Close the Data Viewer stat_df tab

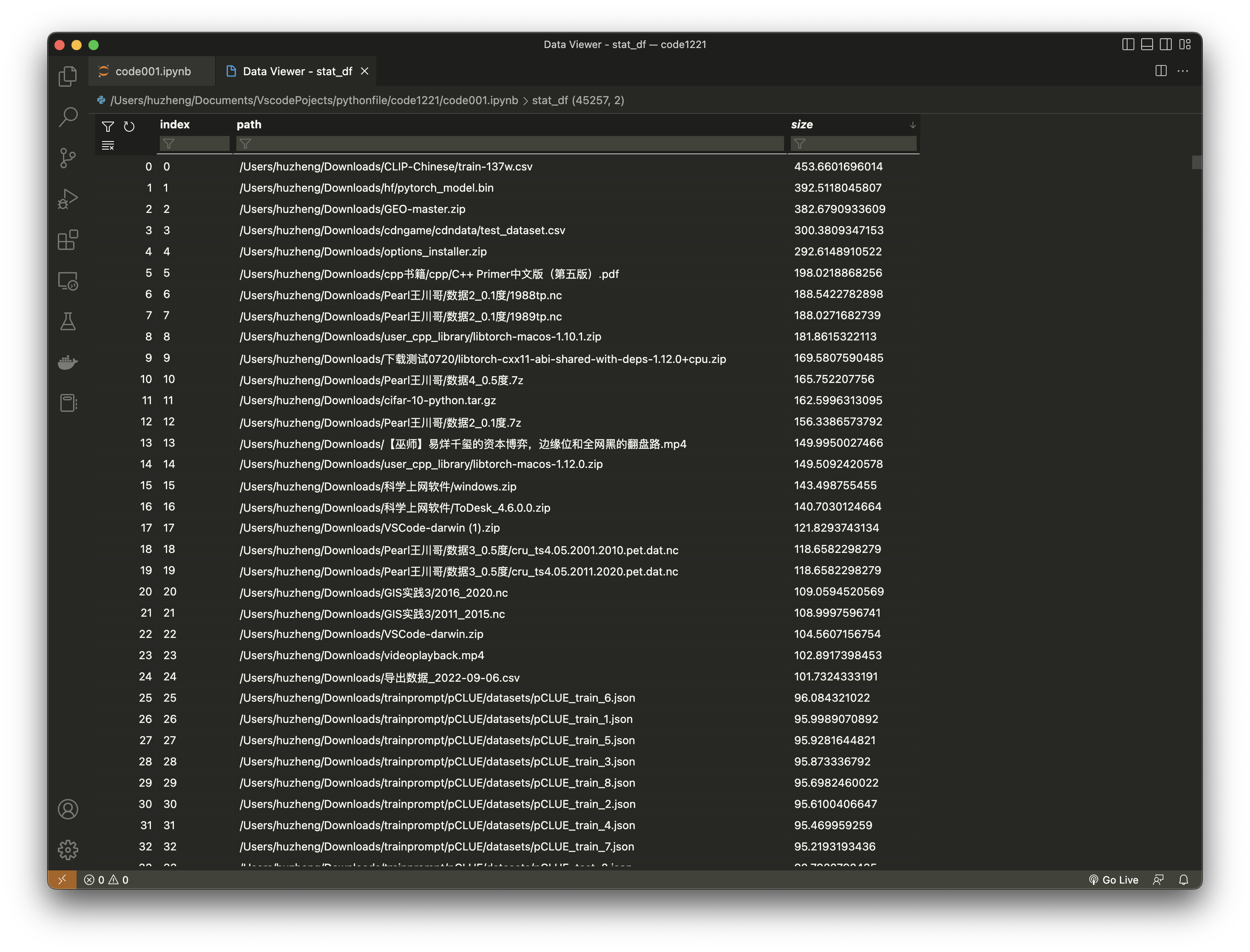[364, 71]
